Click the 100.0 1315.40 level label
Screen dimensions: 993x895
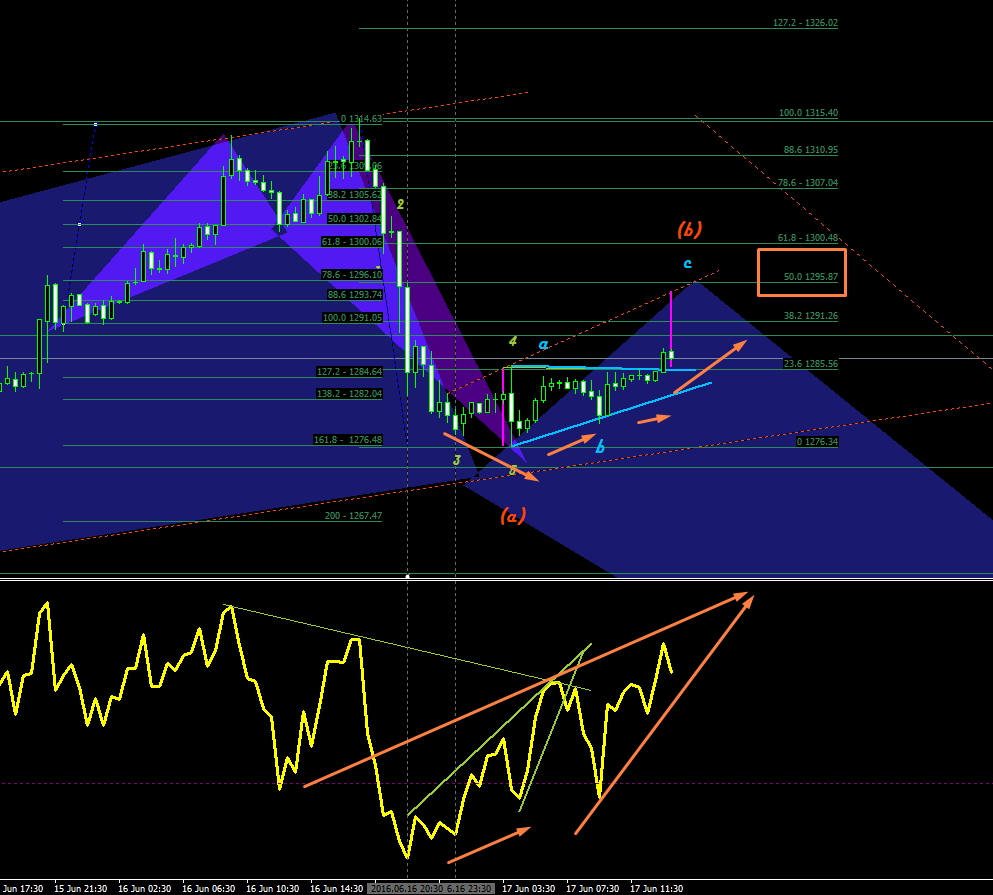click(808, 113)
